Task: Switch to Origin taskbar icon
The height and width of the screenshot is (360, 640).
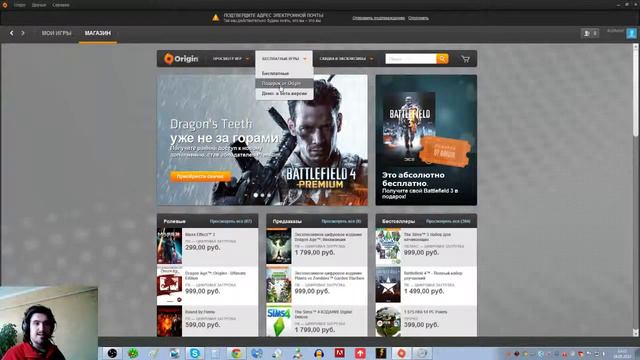Action: click(x=401, y=353)
